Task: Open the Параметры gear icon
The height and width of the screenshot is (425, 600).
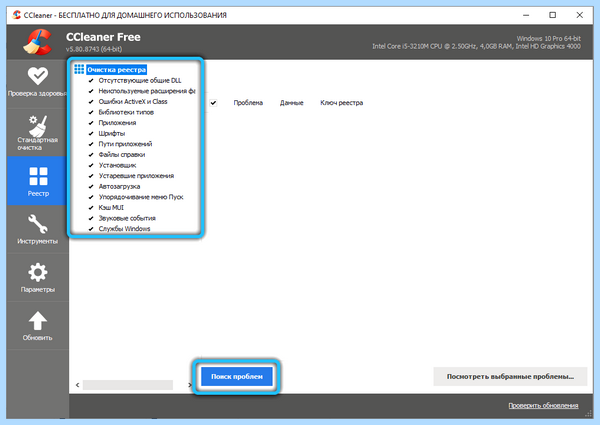Action: click(x=38, y=272)
